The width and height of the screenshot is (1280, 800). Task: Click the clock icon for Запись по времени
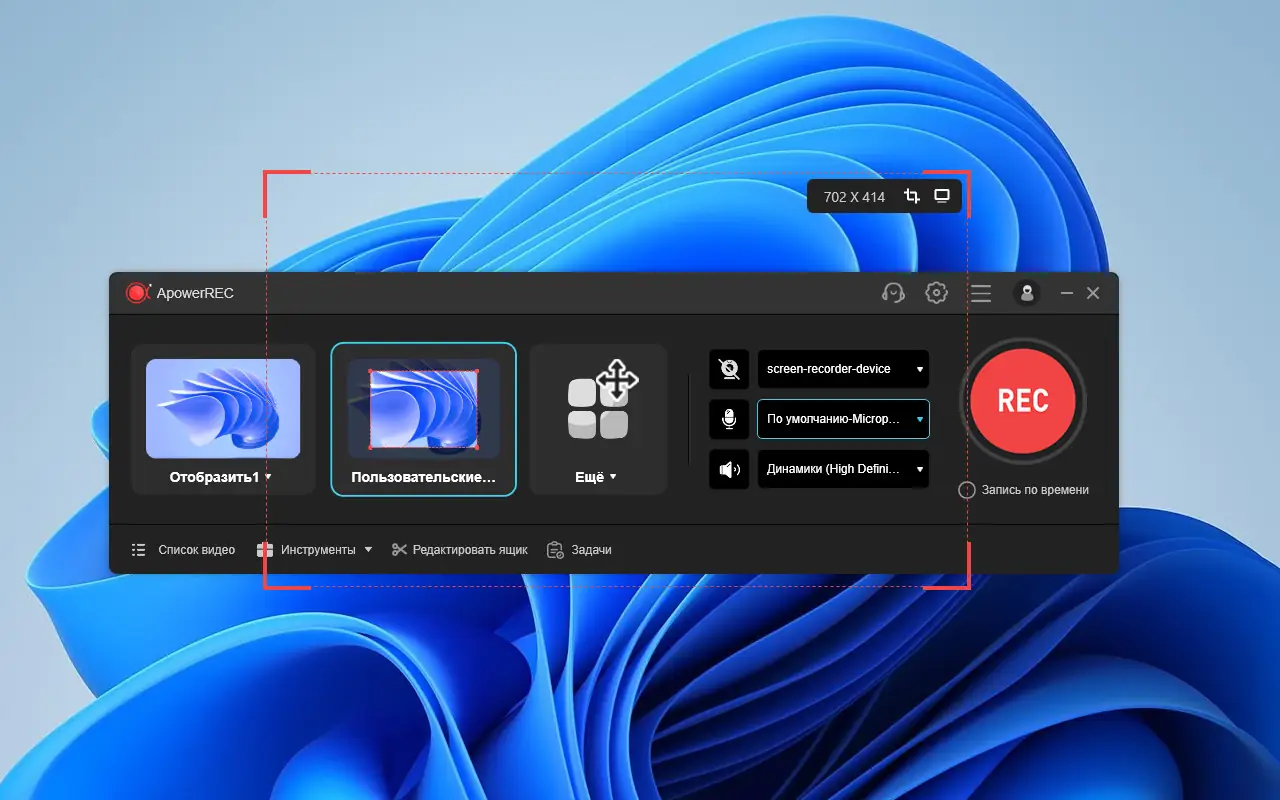pos(966,490)
